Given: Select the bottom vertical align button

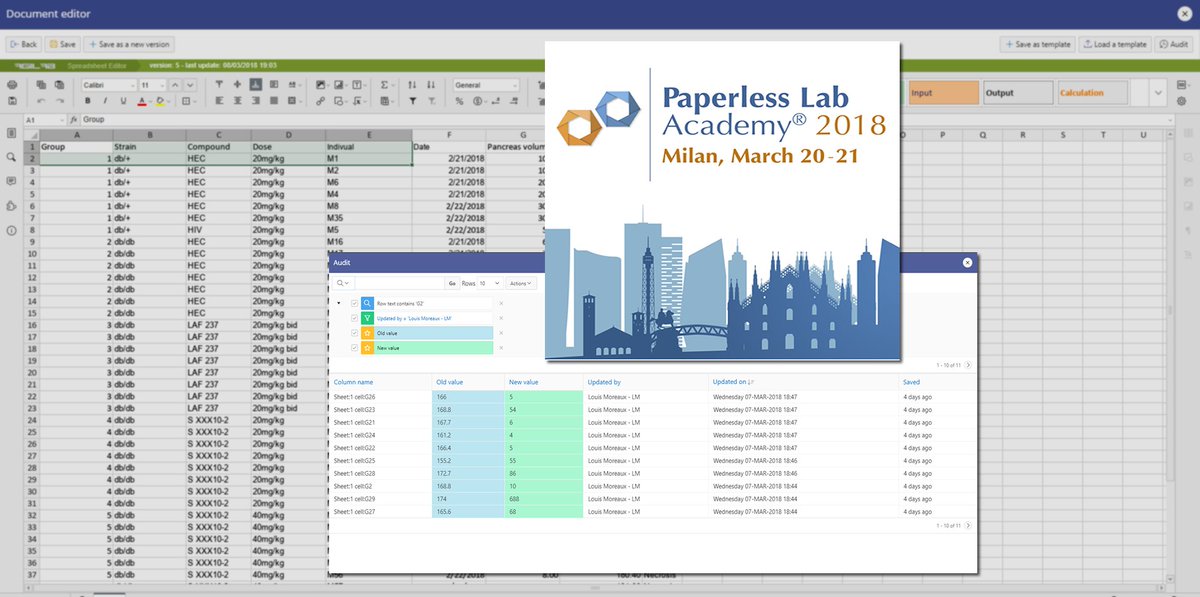Looking at the screenshot, I should click(x=256, y=85).
